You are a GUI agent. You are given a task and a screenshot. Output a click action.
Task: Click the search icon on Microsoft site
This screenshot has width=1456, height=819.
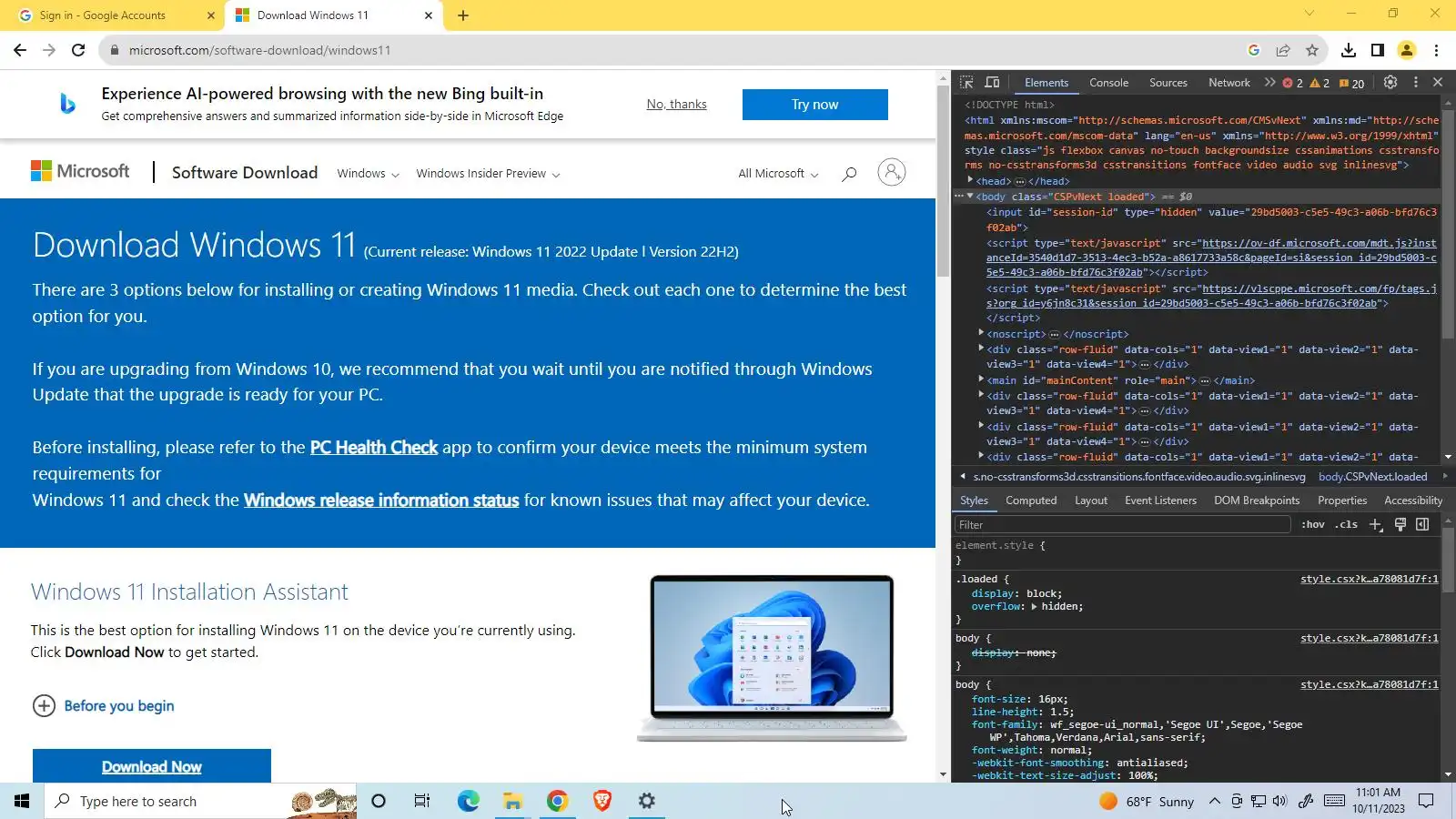tap(849, 174)
